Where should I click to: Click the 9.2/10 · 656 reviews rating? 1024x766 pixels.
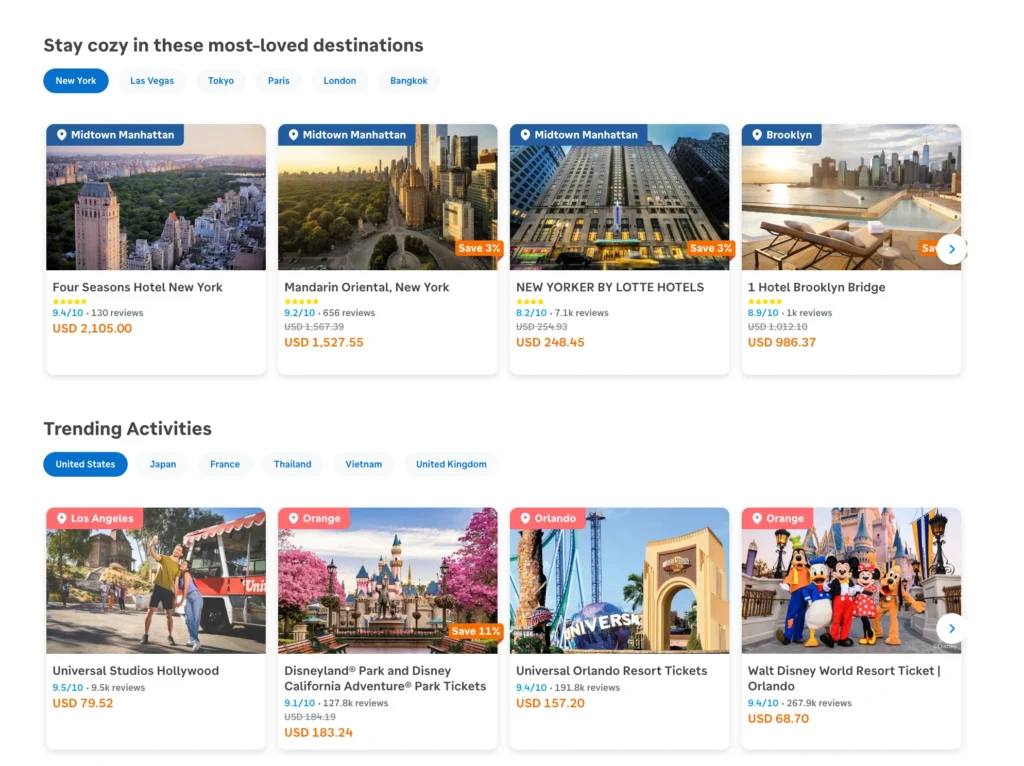[x=330, y=313]
